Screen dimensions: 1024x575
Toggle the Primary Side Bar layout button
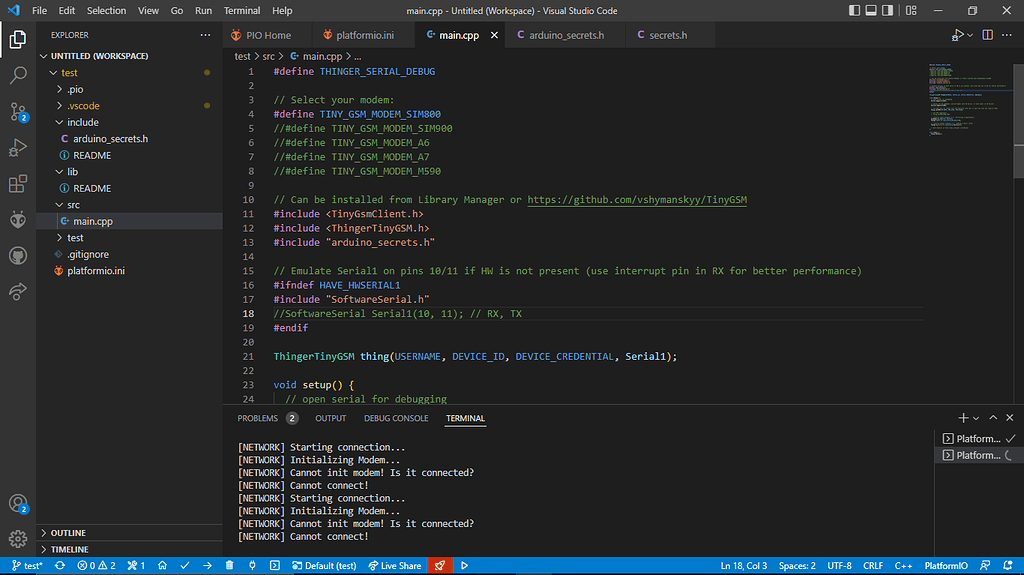[855, 11]
